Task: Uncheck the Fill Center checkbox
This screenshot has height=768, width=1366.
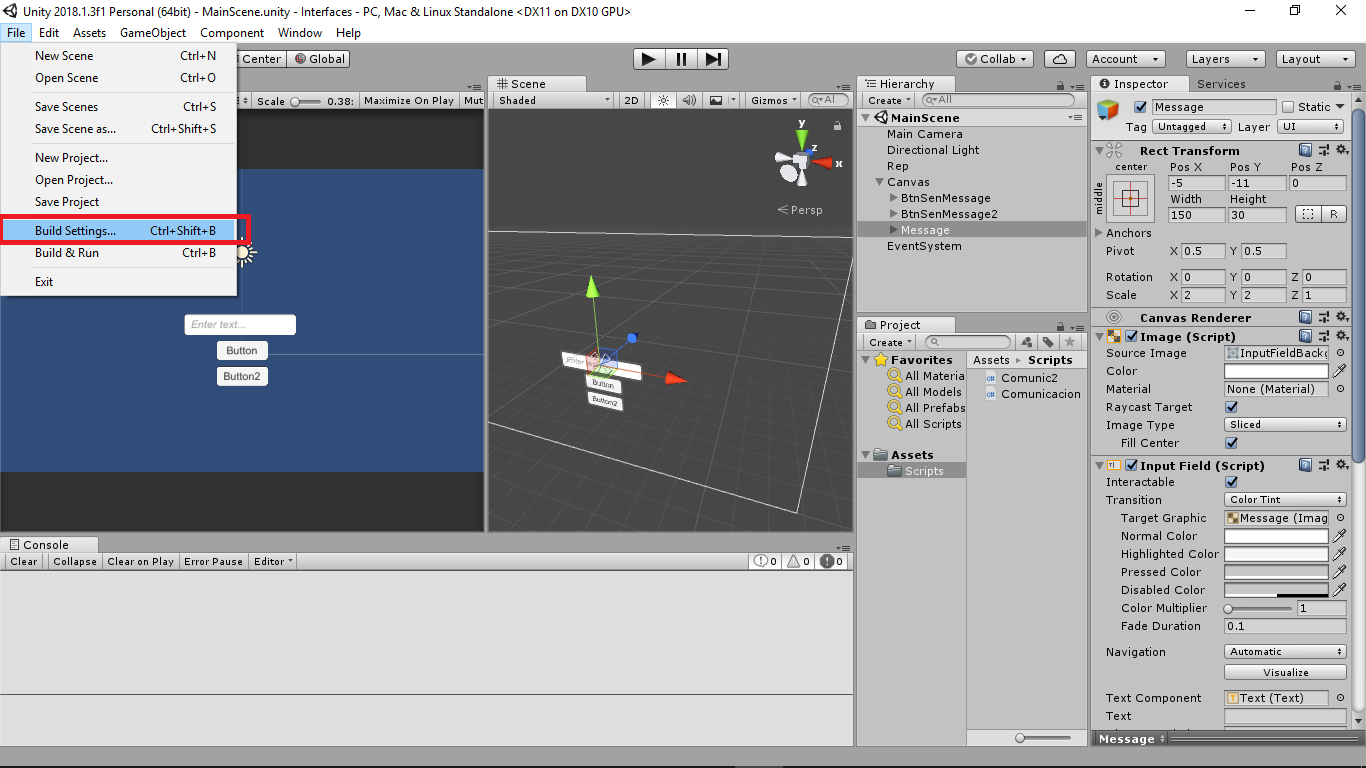Action: click(1231, 443)
